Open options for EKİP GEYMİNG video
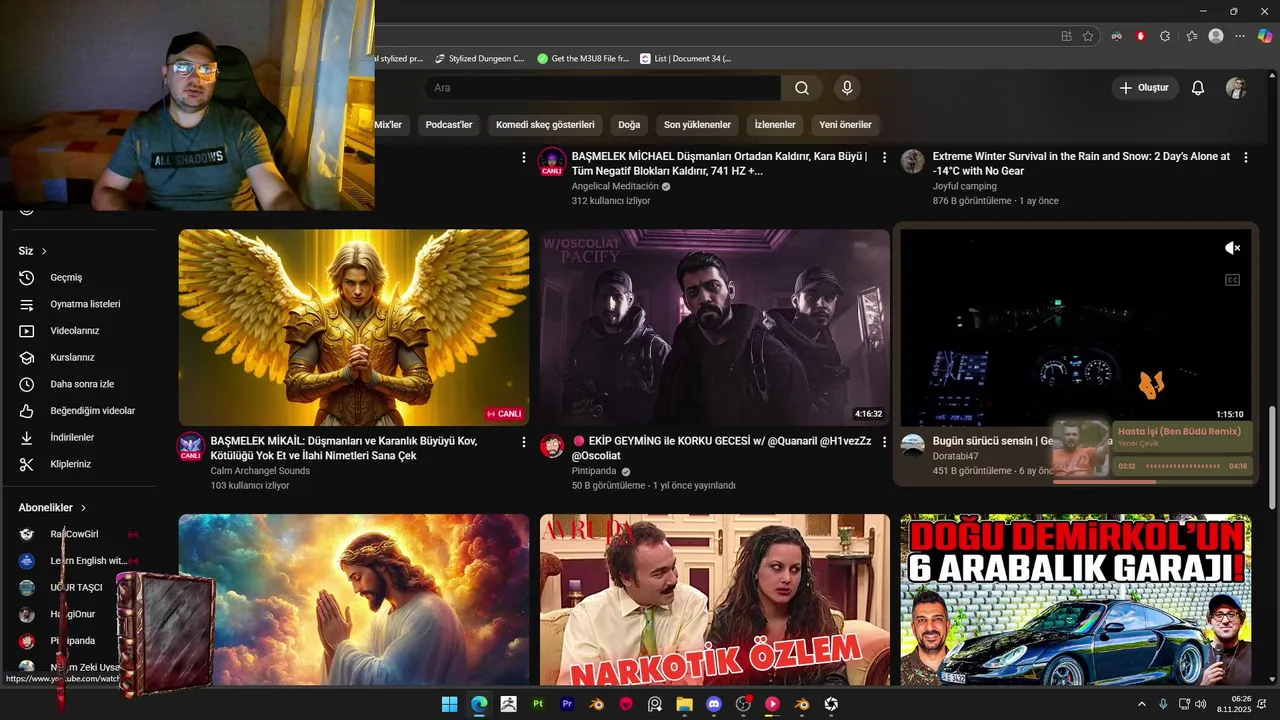 coord(884,442)
